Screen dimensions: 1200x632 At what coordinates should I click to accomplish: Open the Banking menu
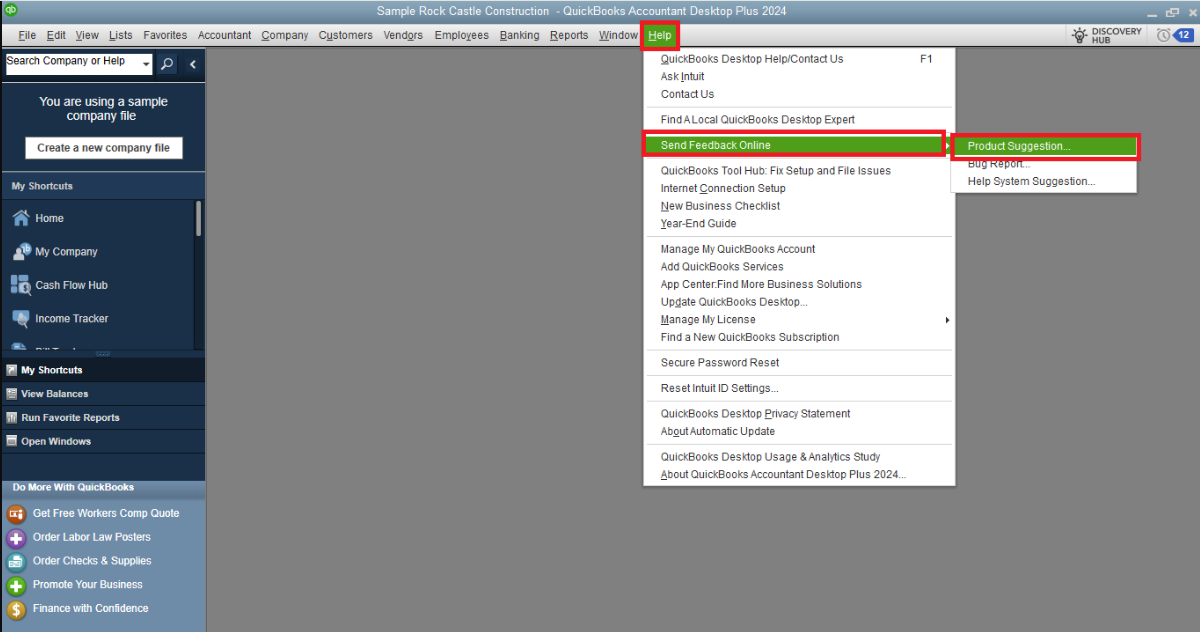520,35
